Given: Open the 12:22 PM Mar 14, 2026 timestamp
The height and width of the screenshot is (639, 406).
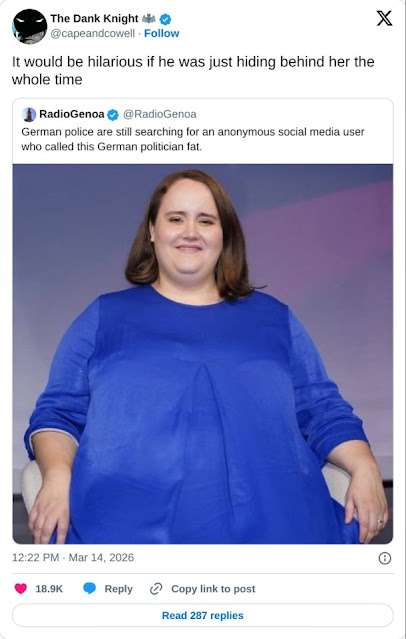Looking at the screenshot, I should 73,557.
